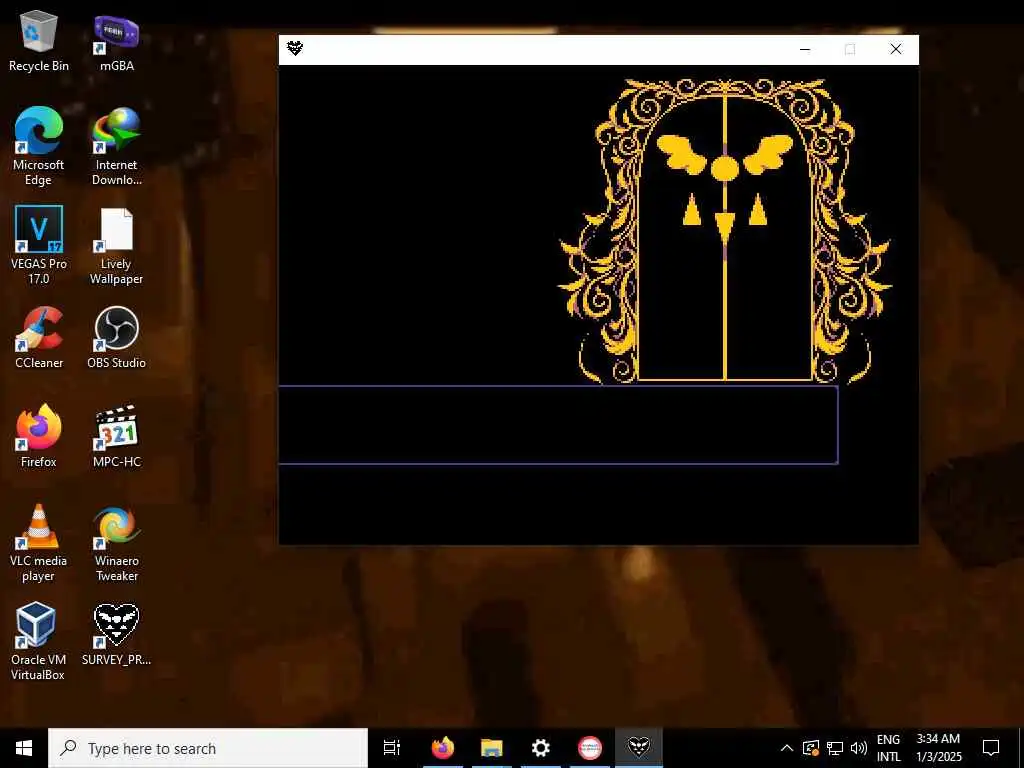Select Internet Download Manager shortcut
1024x768 pixels.
(116, 146)
